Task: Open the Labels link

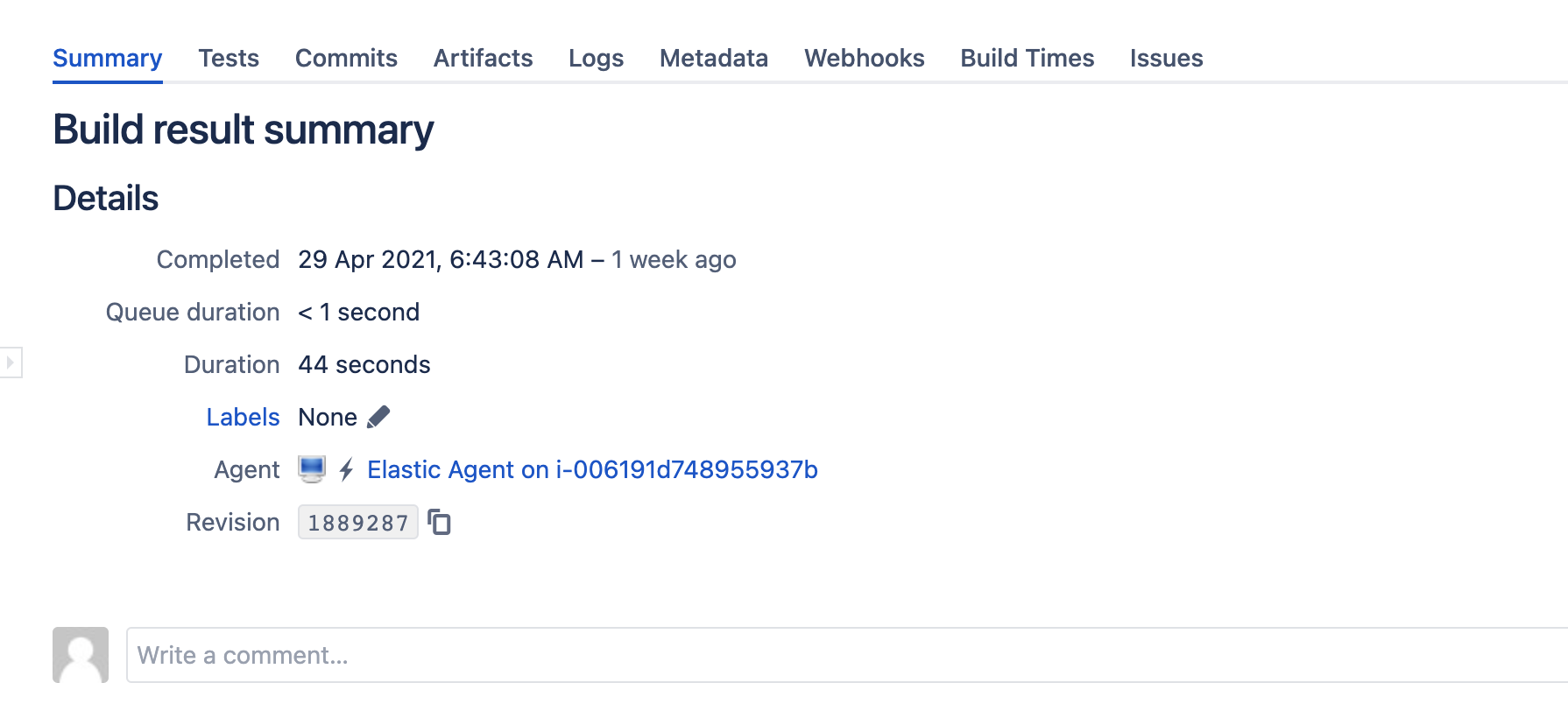Action: [244, 417]
